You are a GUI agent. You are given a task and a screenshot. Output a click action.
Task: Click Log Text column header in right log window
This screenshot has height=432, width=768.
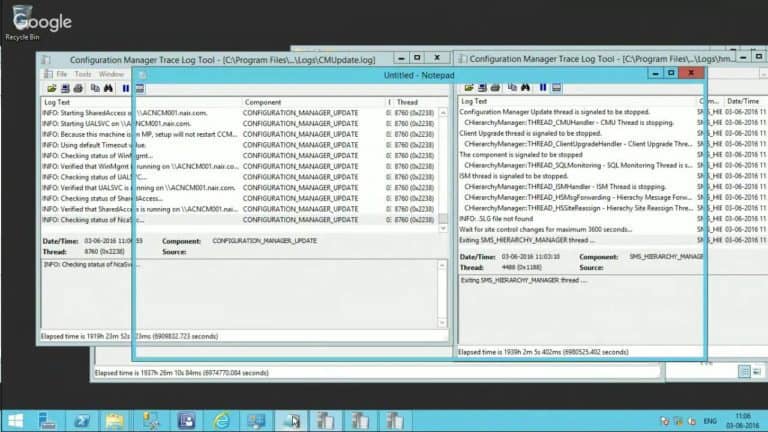577,101
